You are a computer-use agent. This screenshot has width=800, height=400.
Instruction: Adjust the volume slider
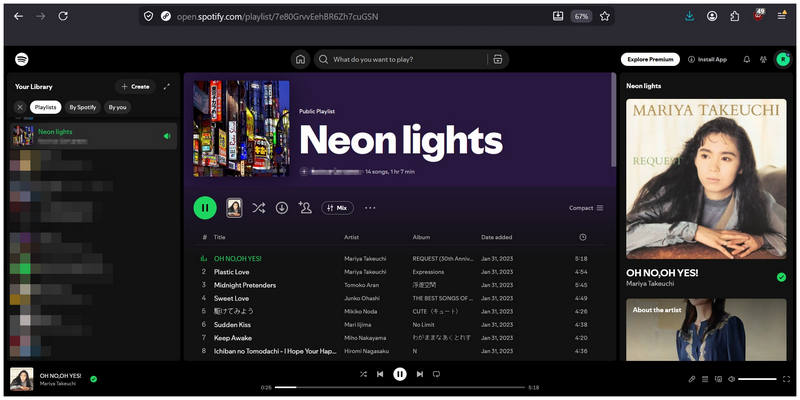[x=757, y=379]
